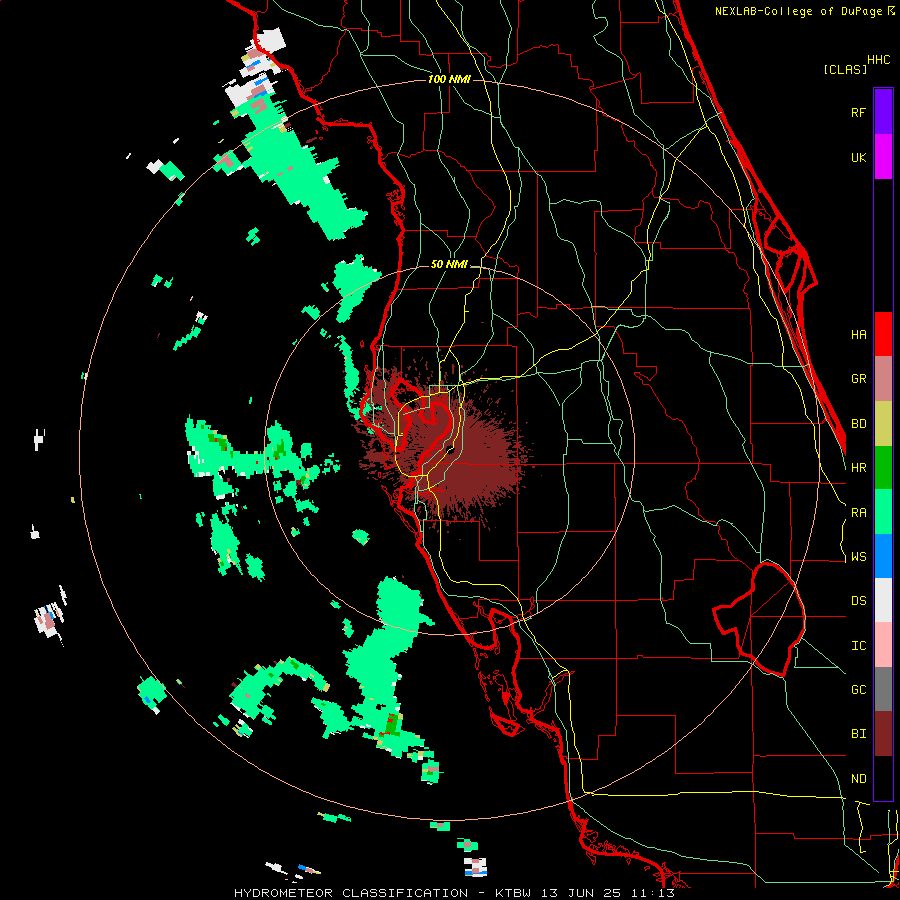This screenshot has width=900, height=900.
Task: Click the [CLAS] unit label
Action: (x=845, y=69)
